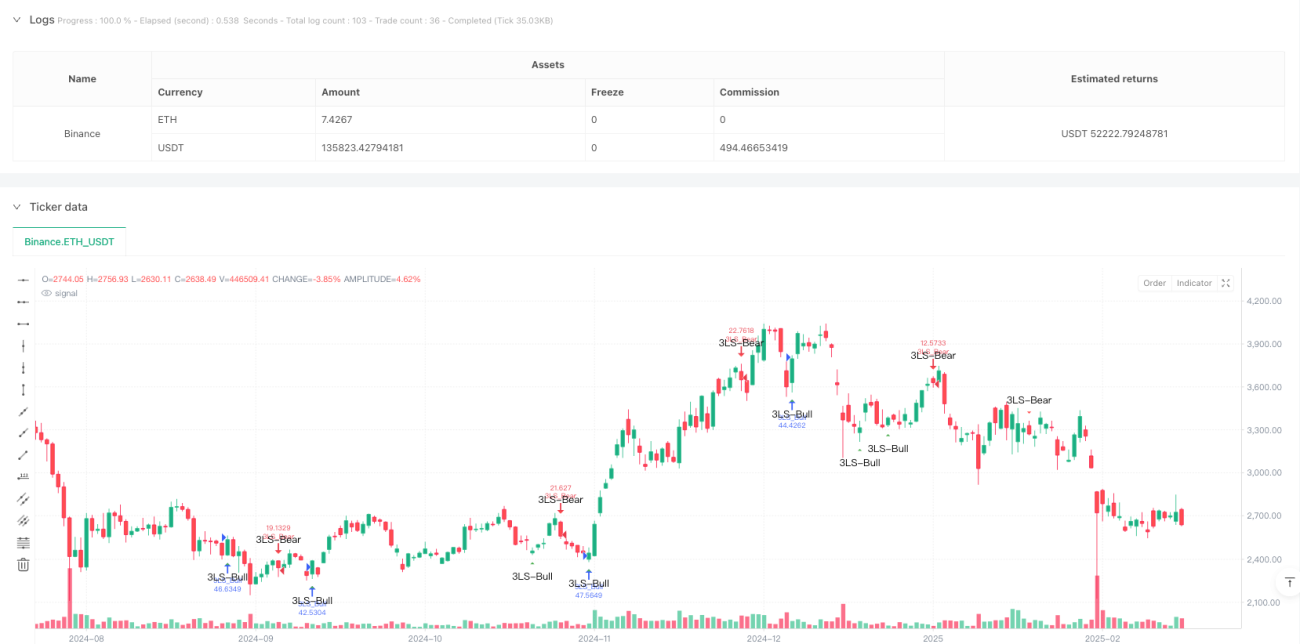Click the 3LS-Bull marker labeled 44.4262
Screen dimensions: 1300x644
[792, 413]
